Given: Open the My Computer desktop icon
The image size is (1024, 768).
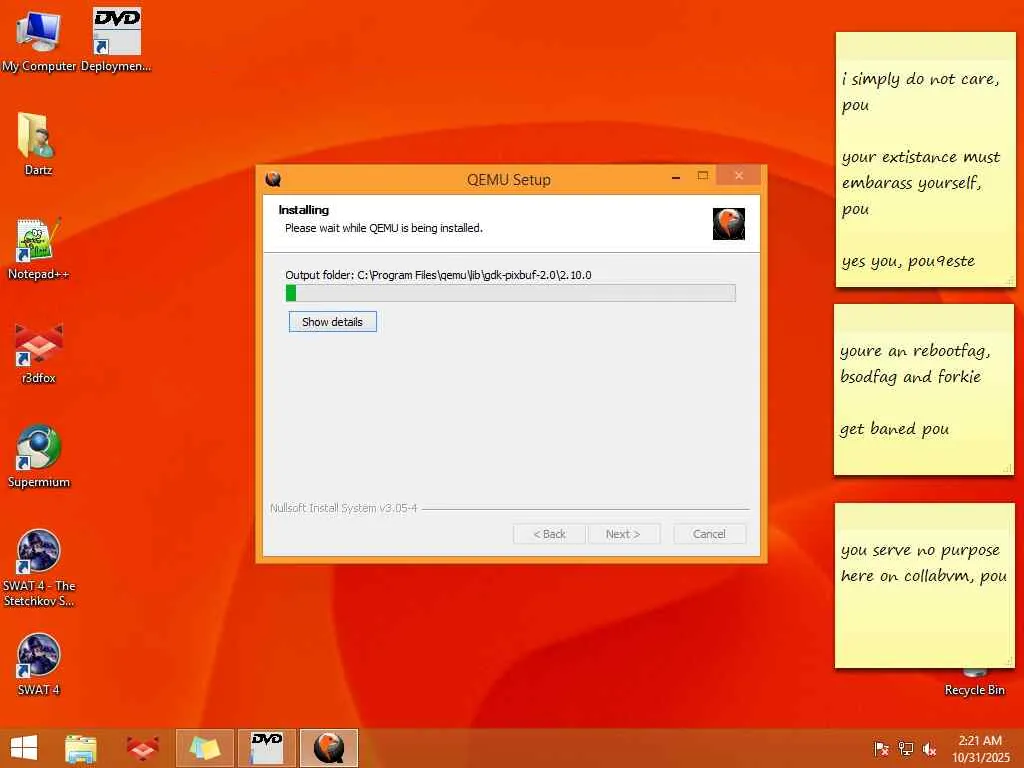Looking at the screenshot, I should click(39, 40).
